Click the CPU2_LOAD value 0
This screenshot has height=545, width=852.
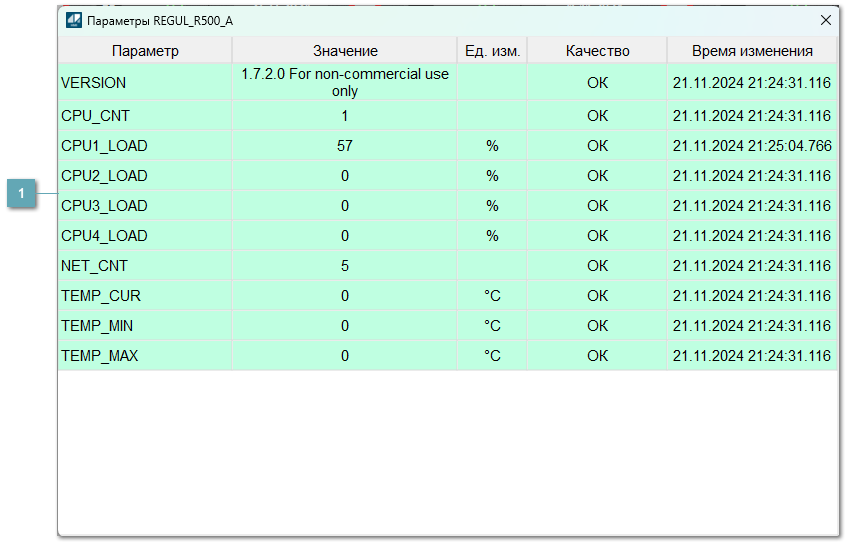click(x=344, y=176)
